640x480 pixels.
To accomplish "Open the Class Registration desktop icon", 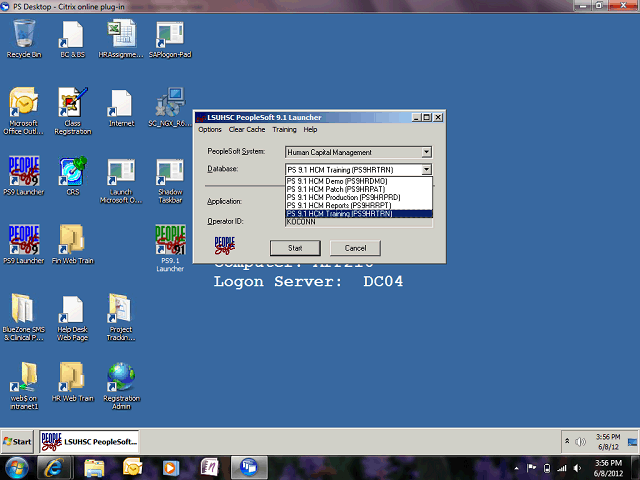I will click(x=73, y=111).
